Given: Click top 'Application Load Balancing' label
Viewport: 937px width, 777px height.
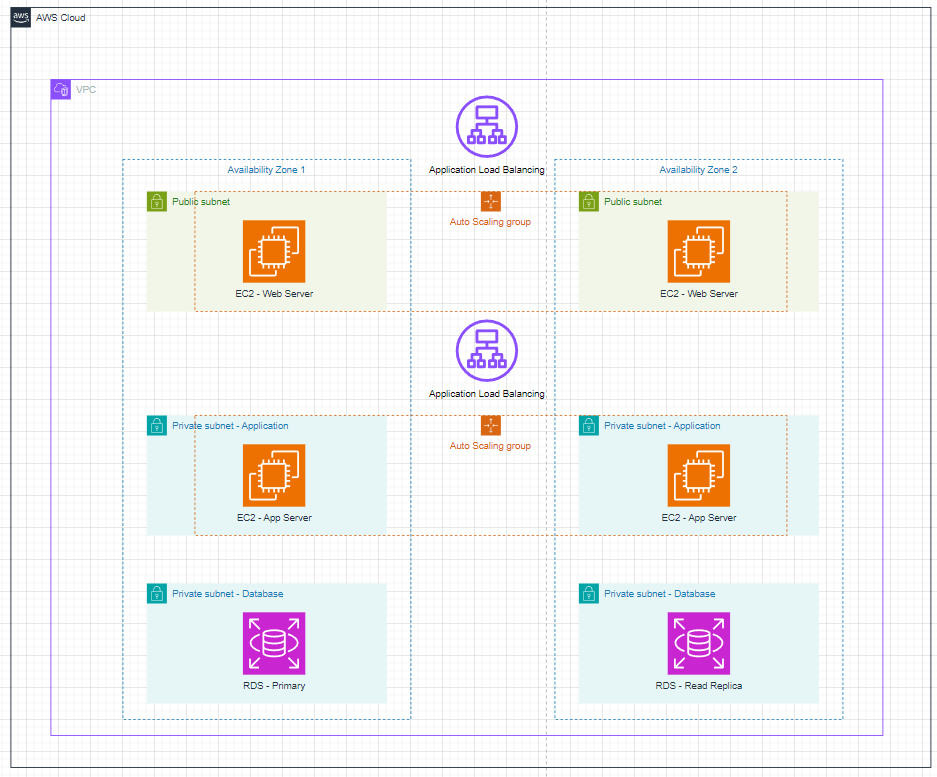Looking at the screenshot, I should pos(486,170).
